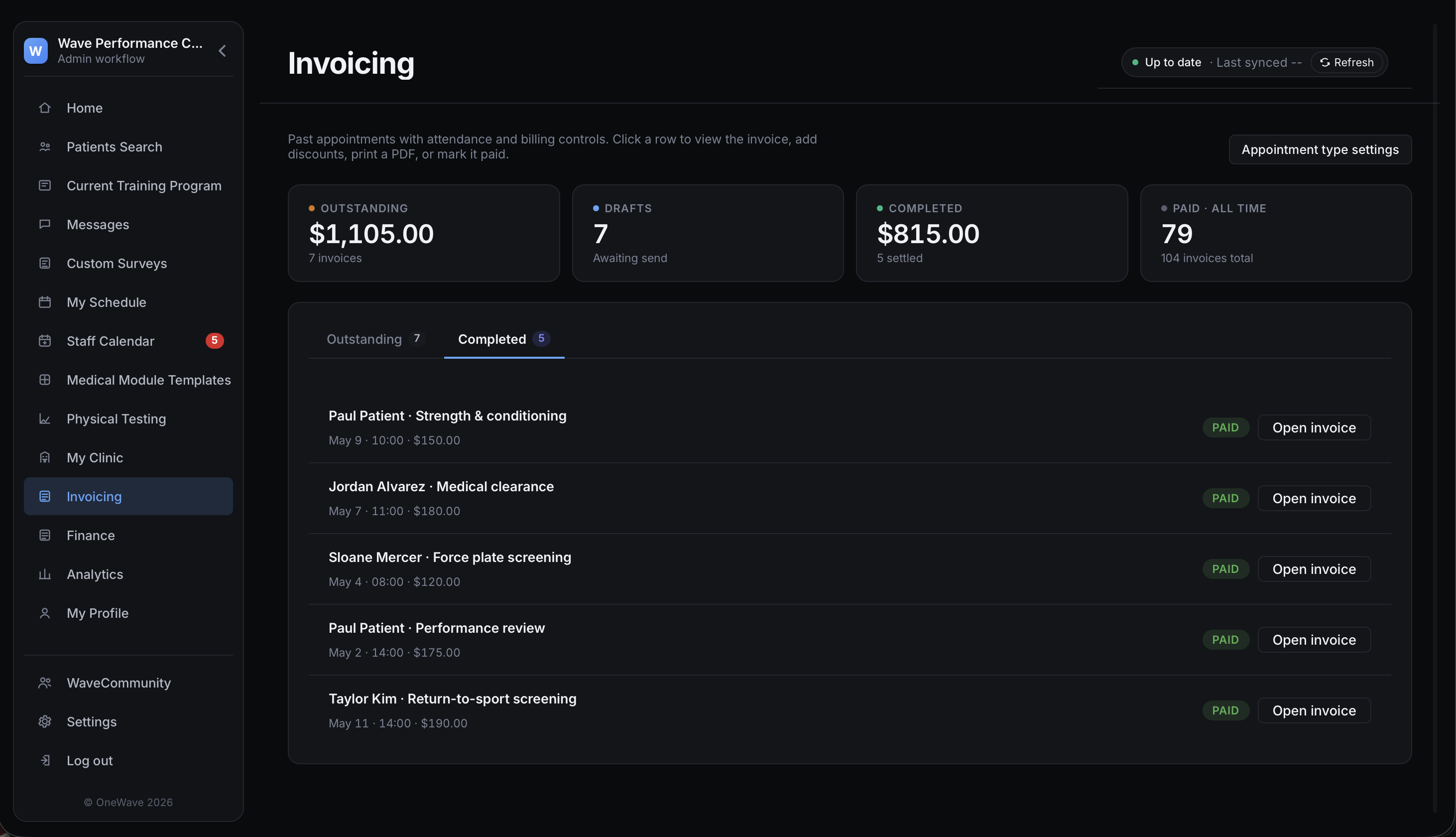Open Settings from the sidebar

click(x=91, y=721)
